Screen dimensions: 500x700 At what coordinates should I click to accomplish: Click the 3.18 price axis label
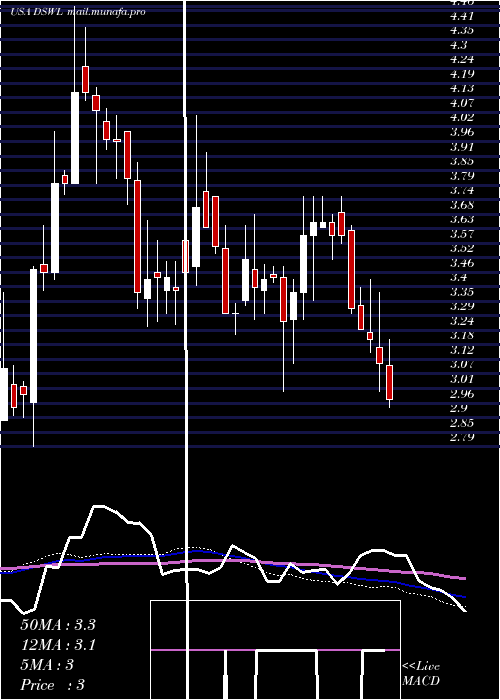[x=462, y=336]
